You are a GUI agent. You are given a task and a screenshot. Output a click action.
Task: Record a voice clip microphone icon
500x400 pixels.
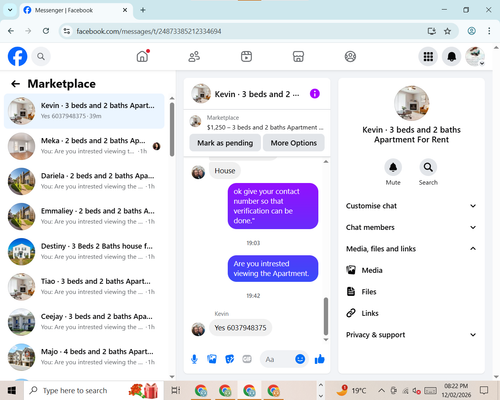click(x=194, y=359)
